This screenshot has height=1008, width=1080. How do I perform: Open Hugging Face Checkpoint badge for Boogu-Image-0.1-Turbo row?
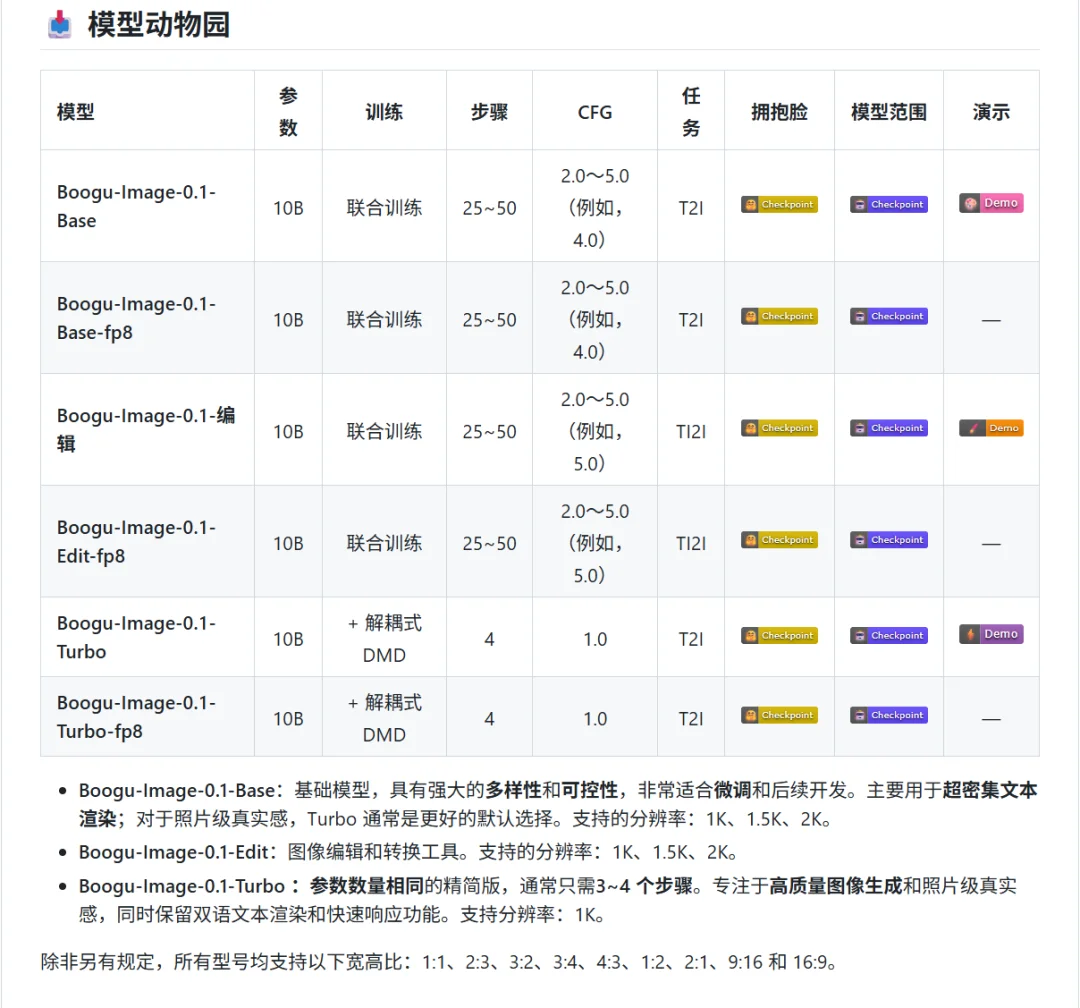pyautogui.click(x=779, y=635)
